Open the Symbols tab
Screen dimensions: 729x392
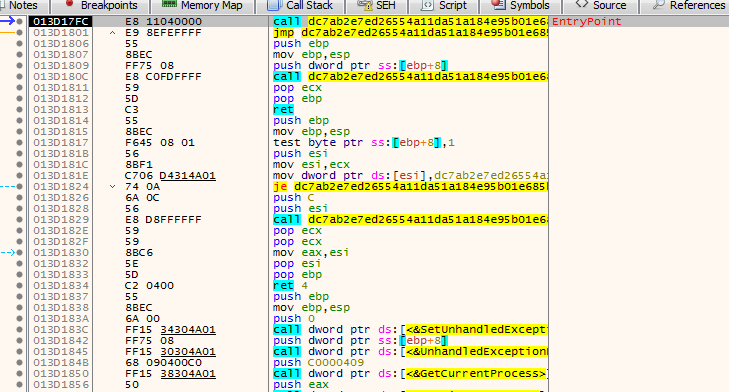(x=520, y=6)
